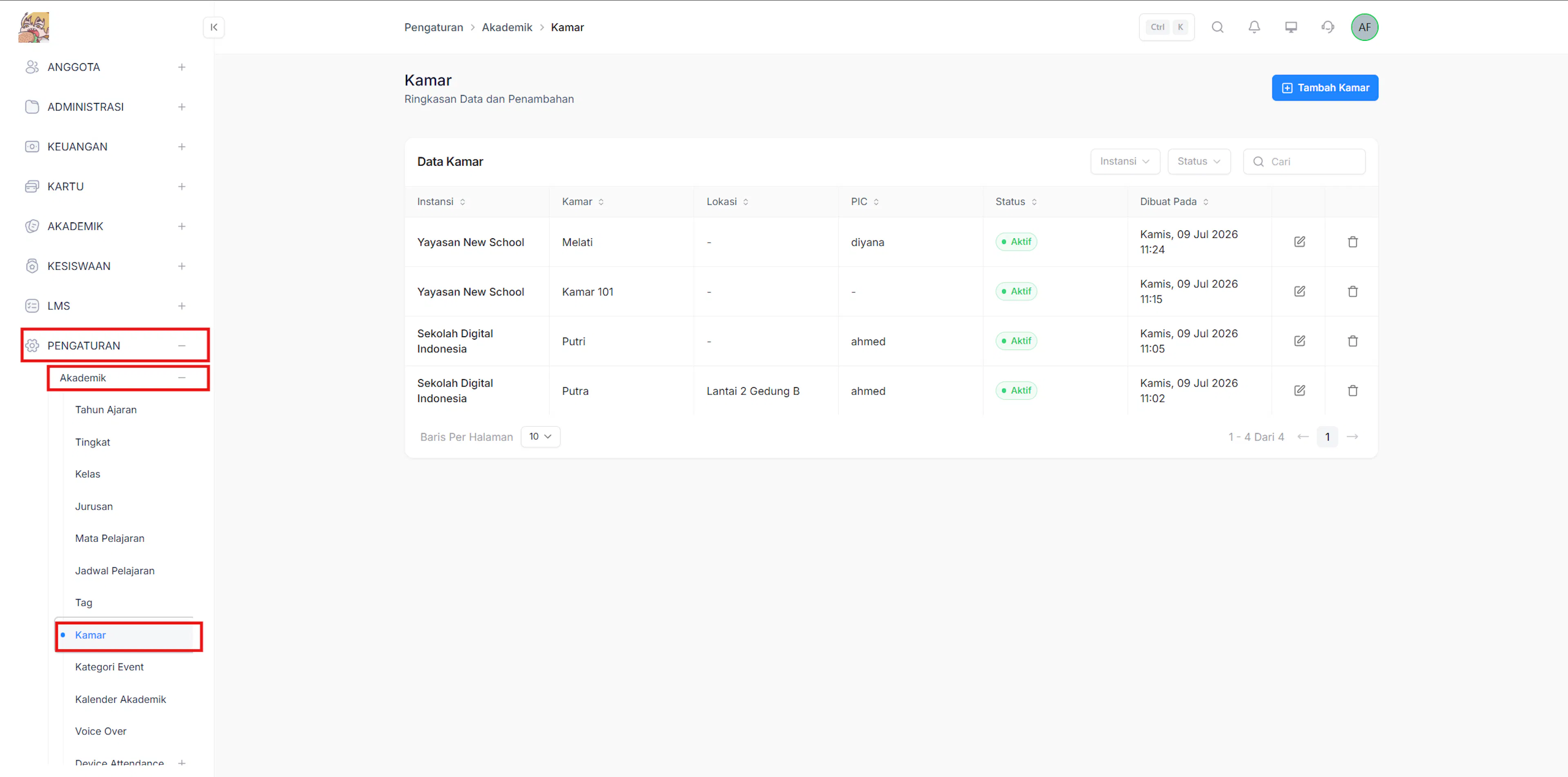1568x777 pixels.
Task: Delete the Kamar 101 row
Action: 1352,291
